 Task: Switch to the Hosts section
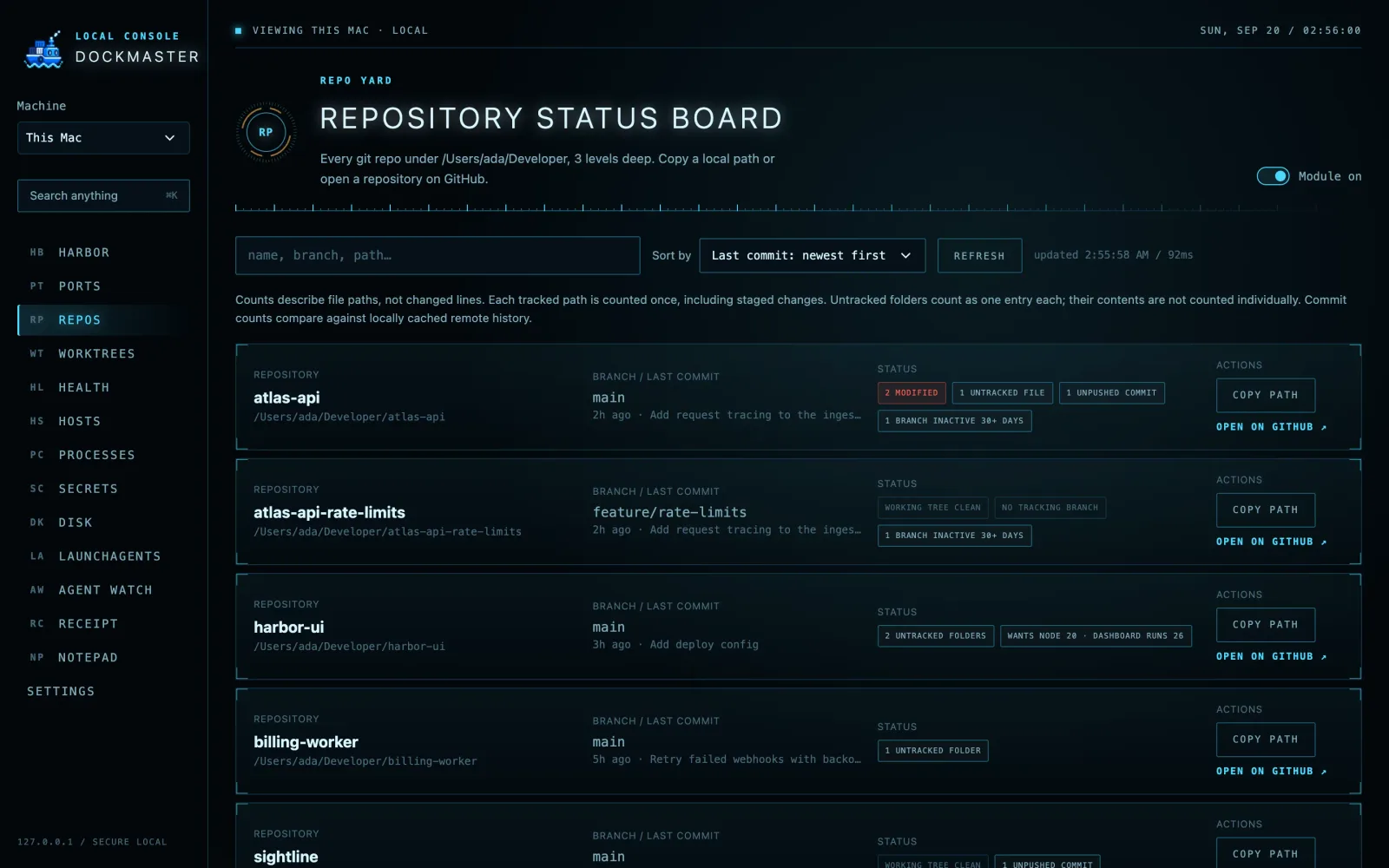coord(103,422)
